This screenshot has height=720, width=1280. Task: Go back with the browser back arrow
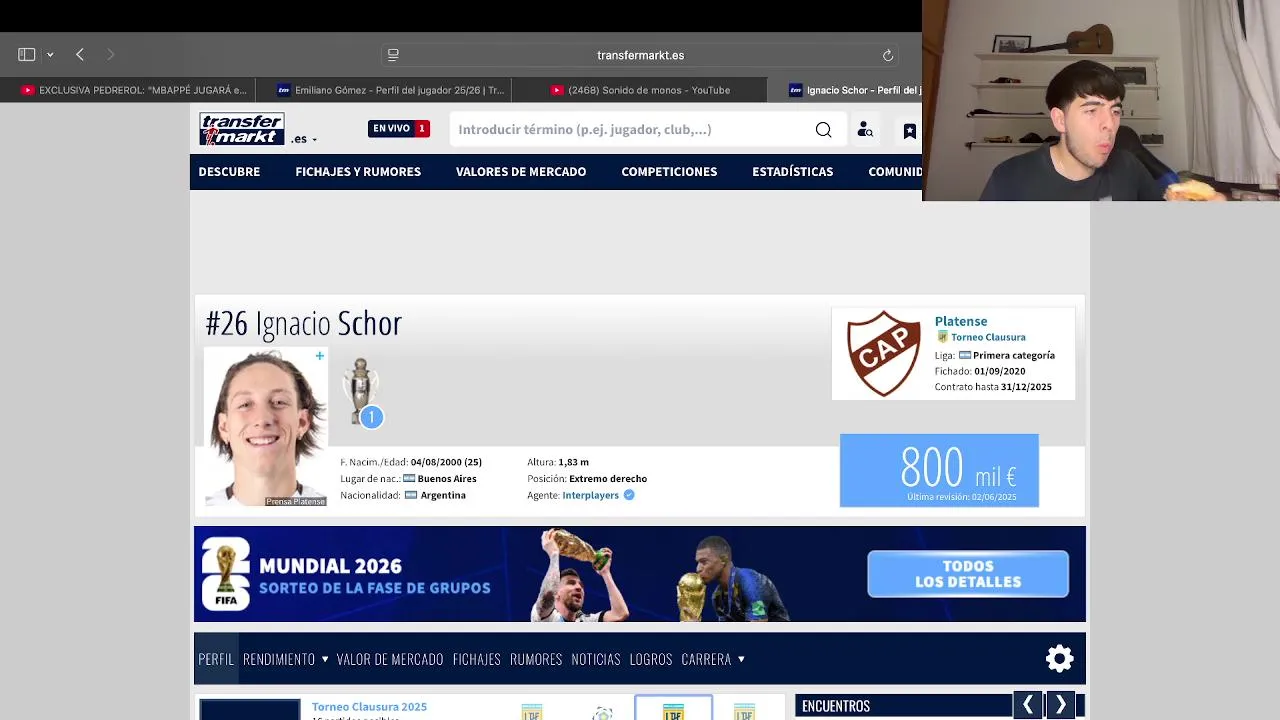click(x=80, y=55)
